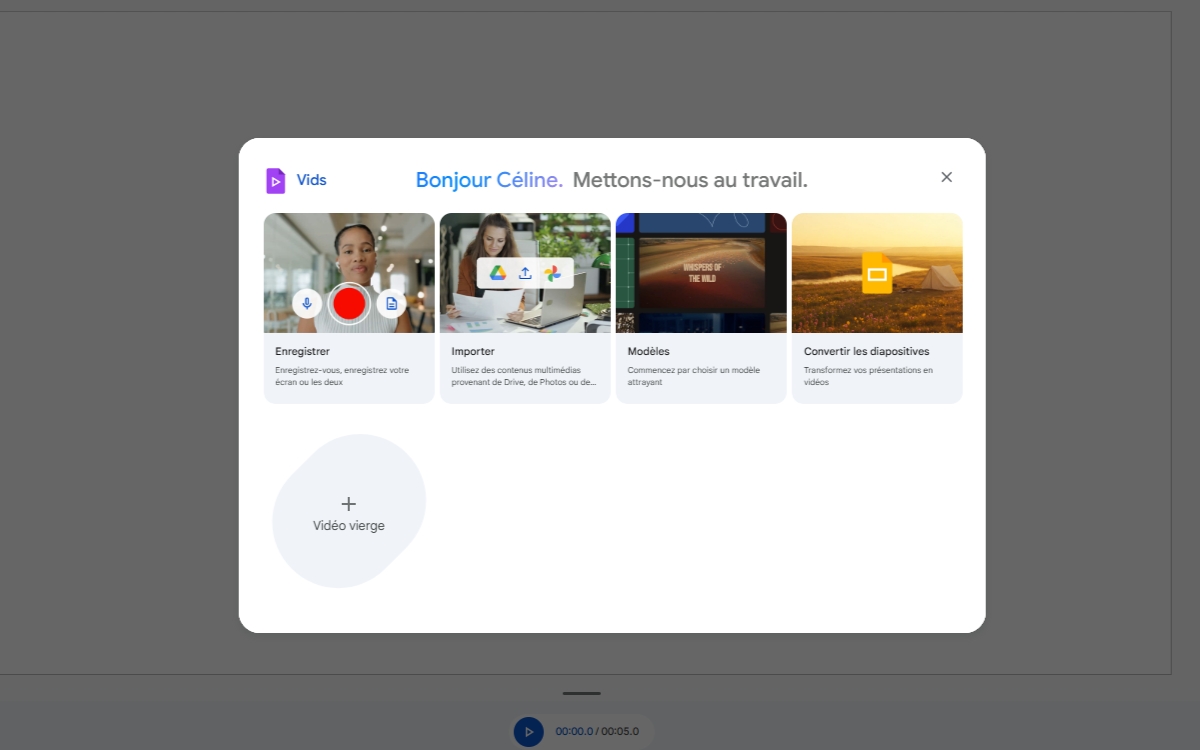Select the Google Photos icon on the Importer card
This screenshot has width=1200, height=750.
click(x=550, y=272)
